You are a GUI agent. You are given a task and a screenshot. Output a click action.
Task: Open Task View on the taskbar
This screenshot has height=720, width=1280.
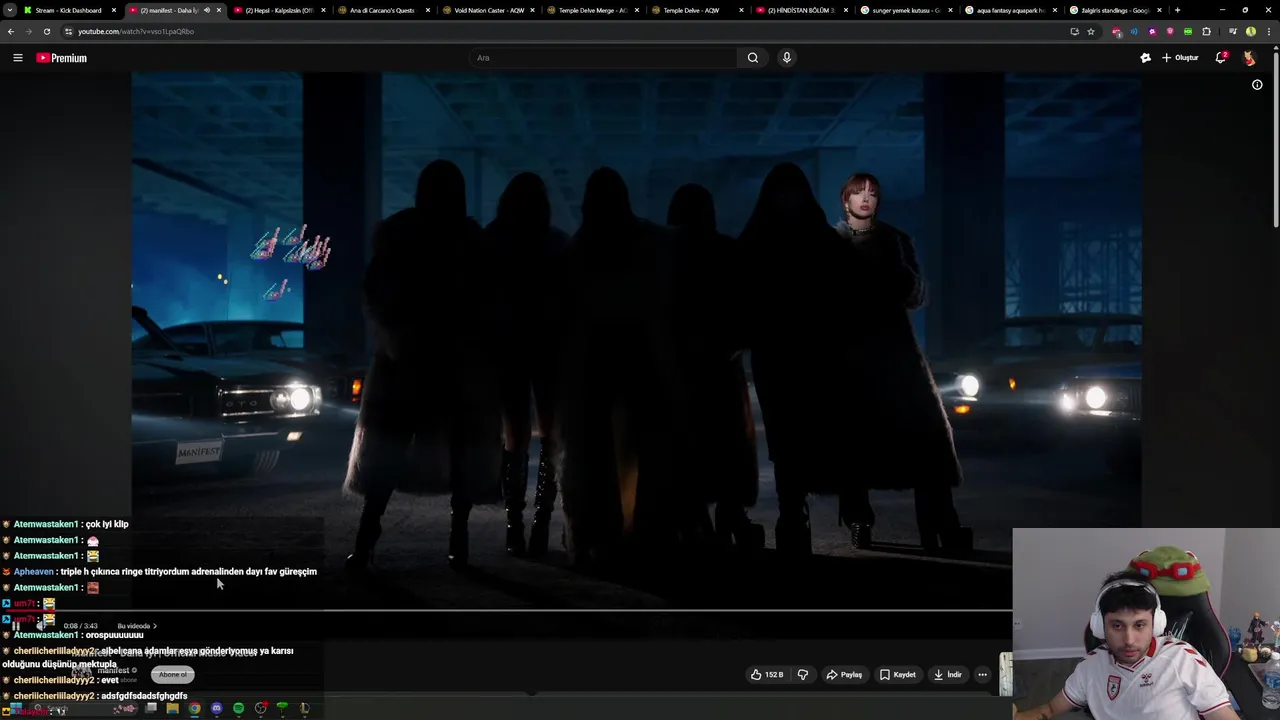coord(150,708)
